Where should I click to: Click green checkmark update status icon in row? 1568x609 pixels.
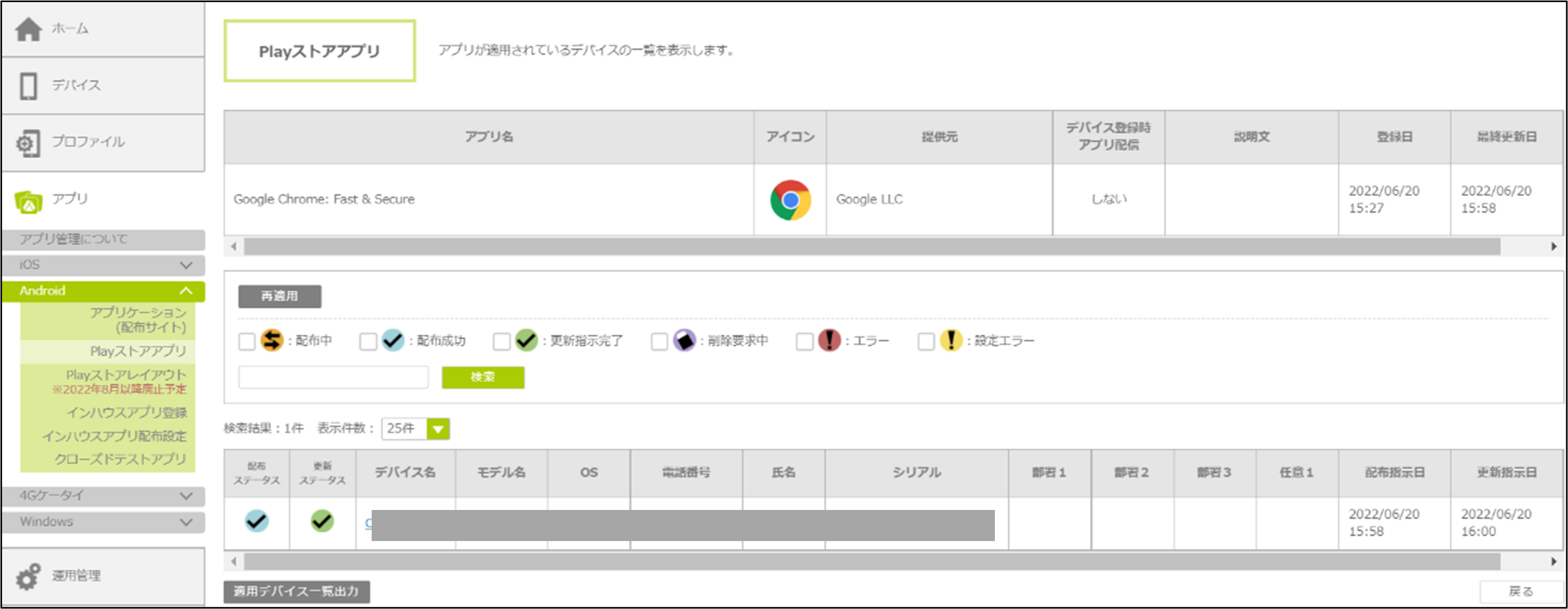pyautogui.click(x=322, y=521)
